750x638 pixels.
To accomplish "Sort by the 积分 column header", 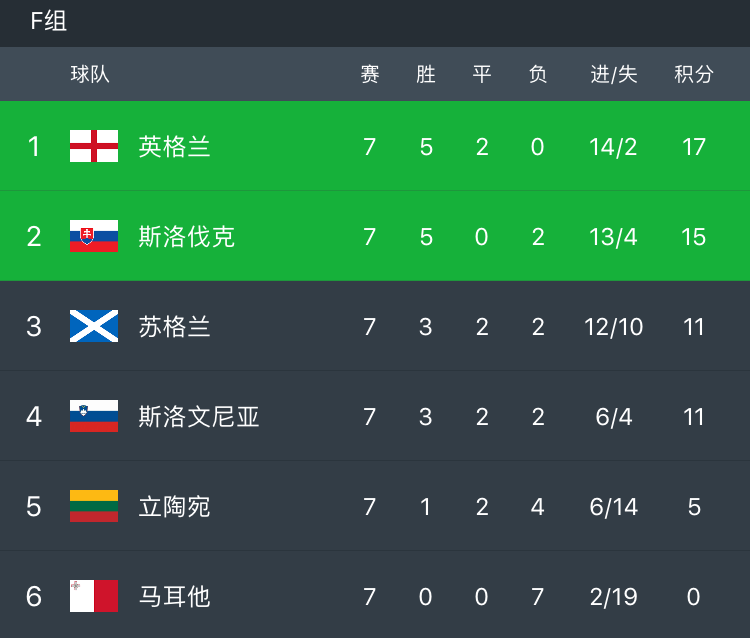I will [694, 74].
